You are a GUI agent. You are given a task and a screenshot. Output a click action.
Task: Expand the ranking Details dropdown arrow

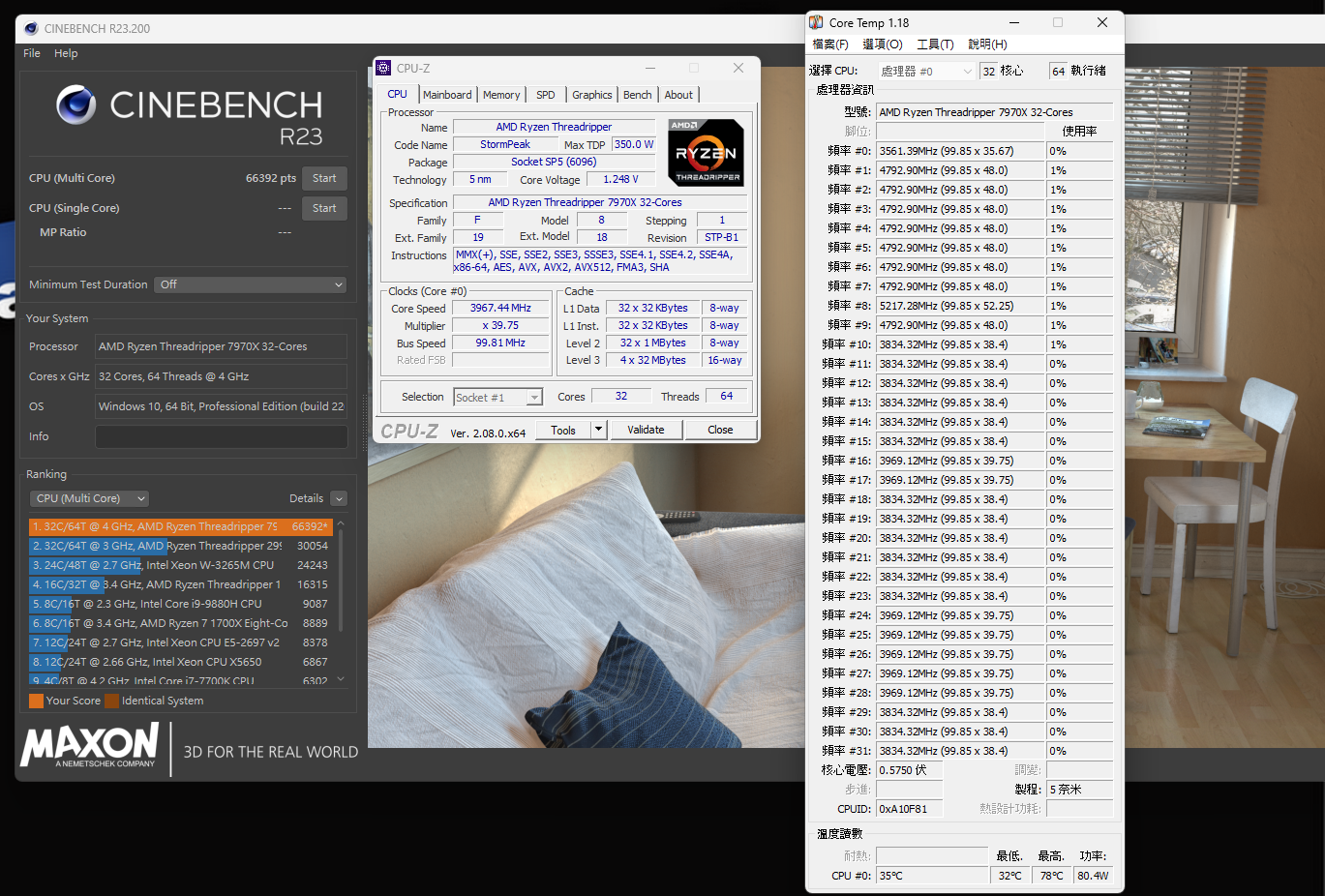[x=339, y=498]
